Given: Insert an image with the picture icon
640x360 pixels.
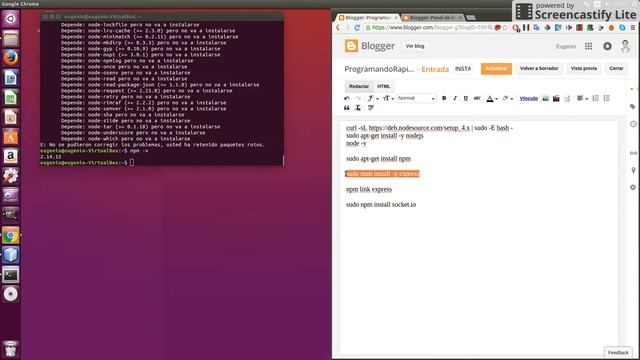Looking at the screenshot, I should (545, 98).
